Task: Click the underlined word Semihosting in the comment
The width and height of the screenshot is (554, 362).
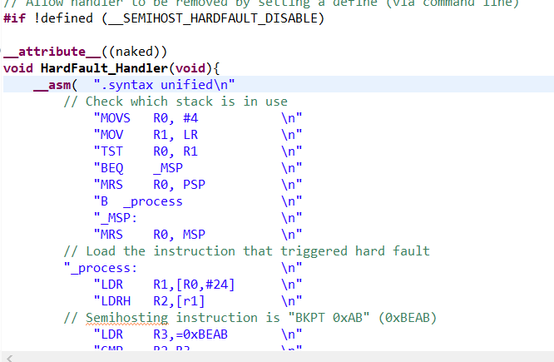Action: (x=127, y=318)
